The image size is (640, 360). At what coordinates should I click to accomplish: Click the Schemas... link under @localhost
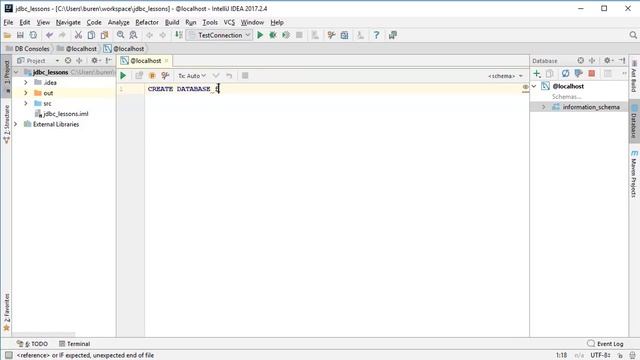pos(567,97)
